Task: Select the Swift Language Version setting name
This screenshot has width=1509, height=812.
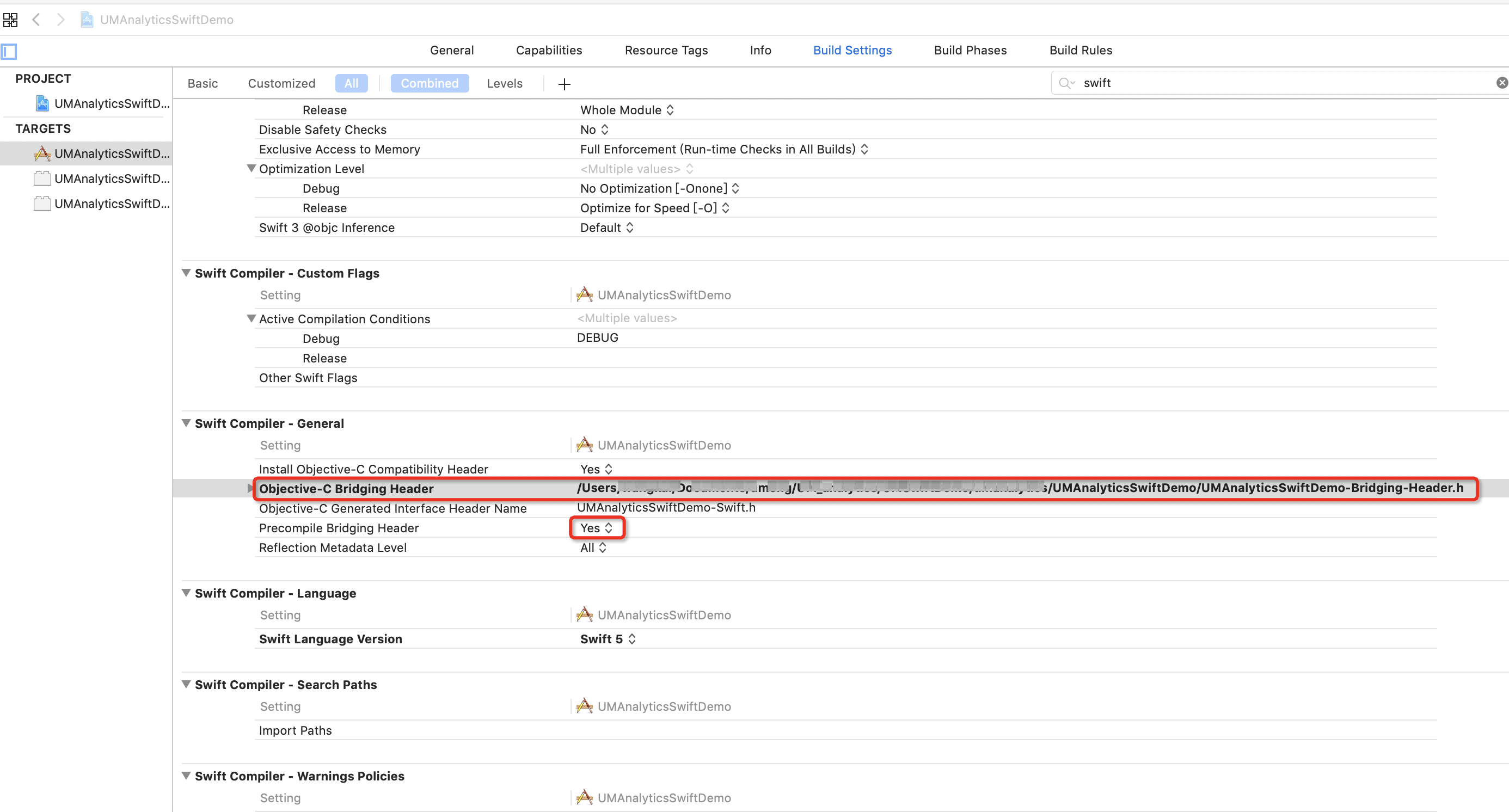Action: tap(330, 639)
